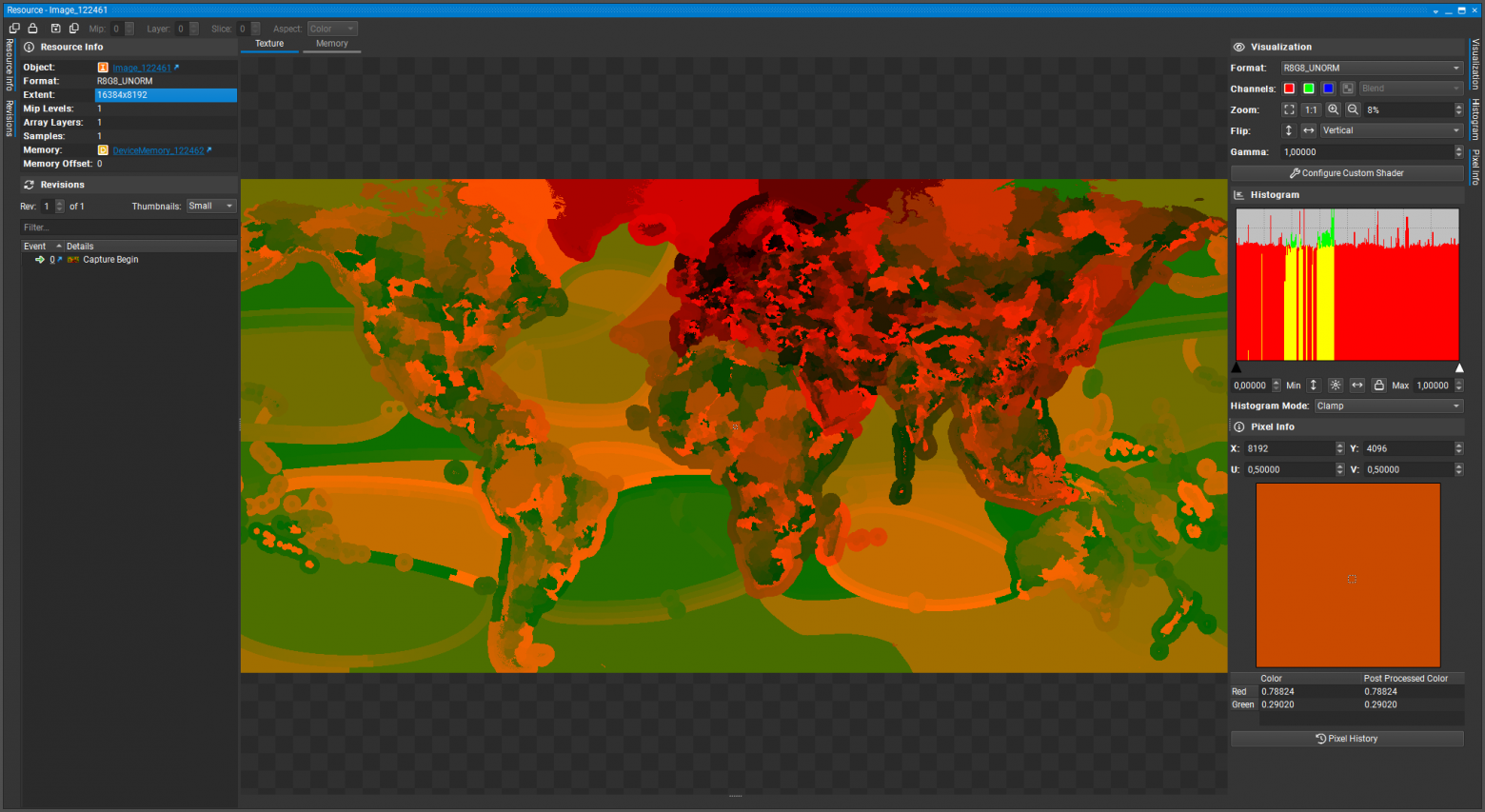Flip the texture horizontally
1485x812 pixels.
(1309, 130)
